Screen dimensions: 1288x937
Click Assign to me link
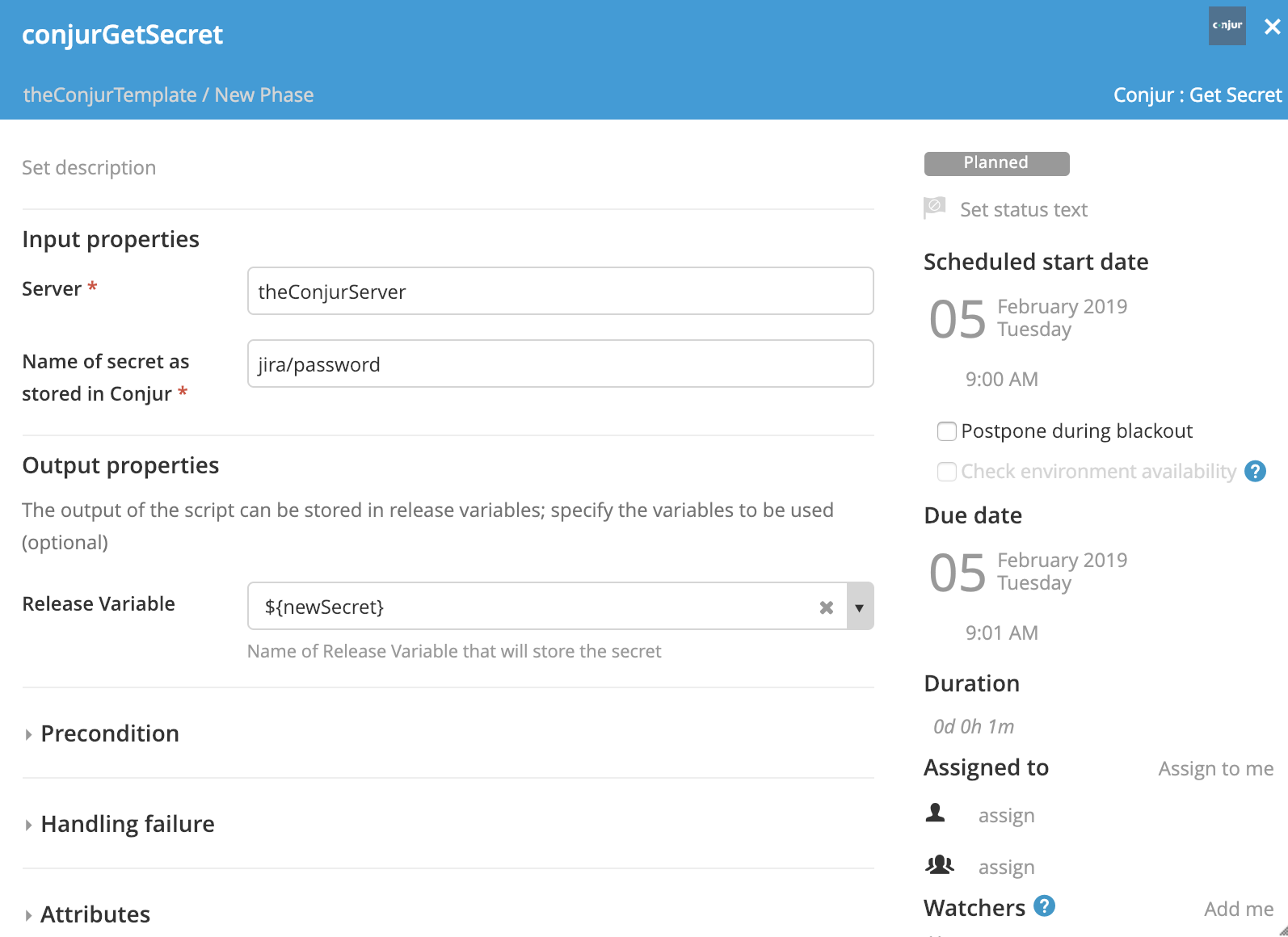[x=1216, y=768]
